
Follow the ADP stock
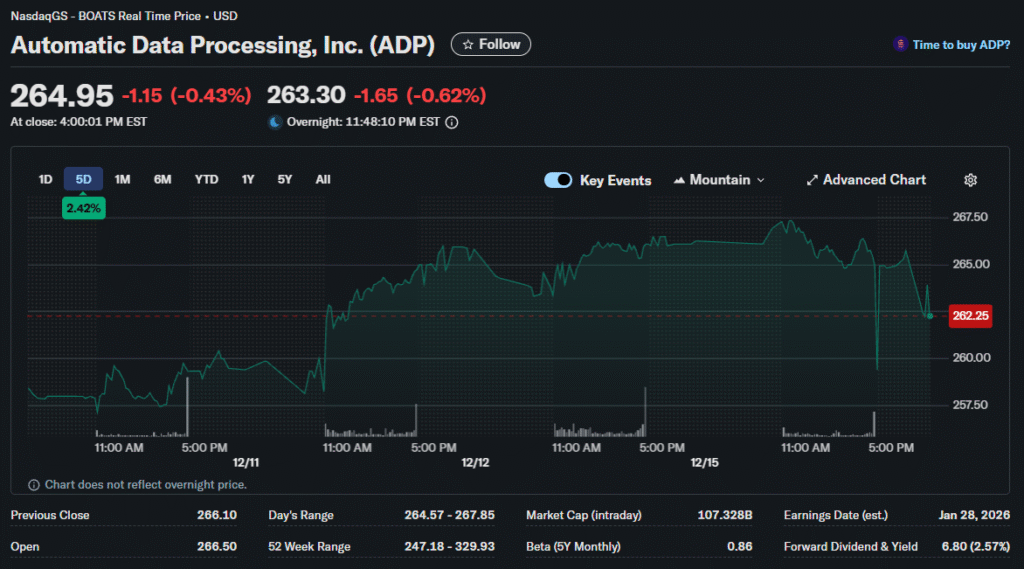pyautogui.click(x=491, y=44)
